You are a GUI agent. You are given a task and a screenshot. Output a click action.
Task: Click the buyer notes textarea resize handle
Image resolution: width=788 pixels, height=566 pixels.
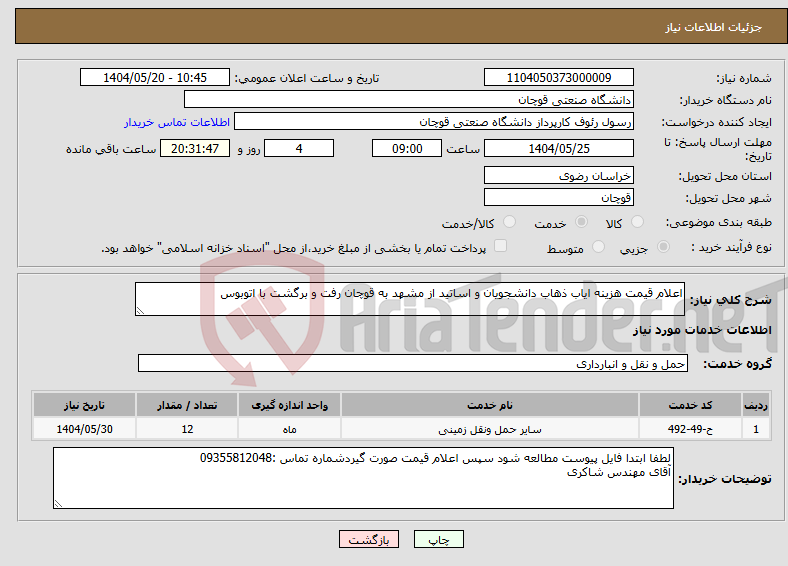point(58,504)
